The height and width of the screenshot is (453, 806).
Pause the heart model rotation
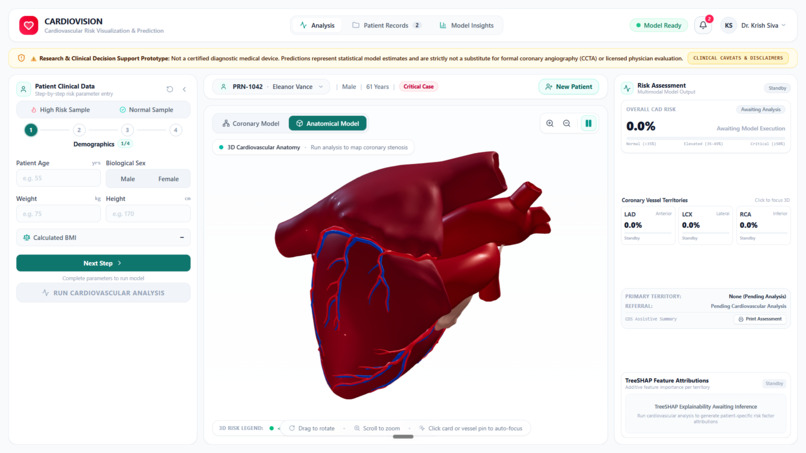click(x=589, y=123)
